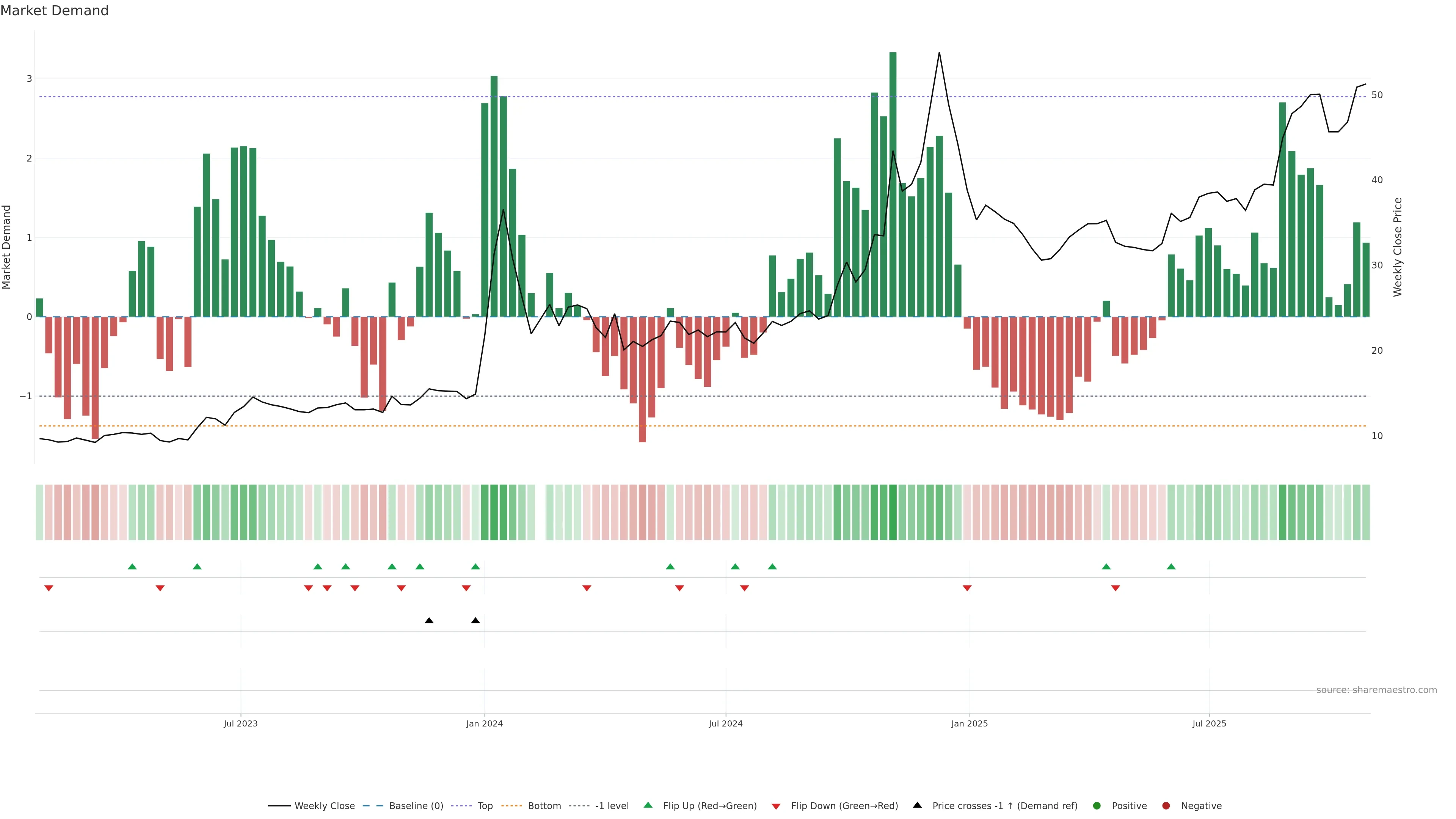Click the Jul 2023 x-axis label

pyautogui.click(x=241, y=723)
